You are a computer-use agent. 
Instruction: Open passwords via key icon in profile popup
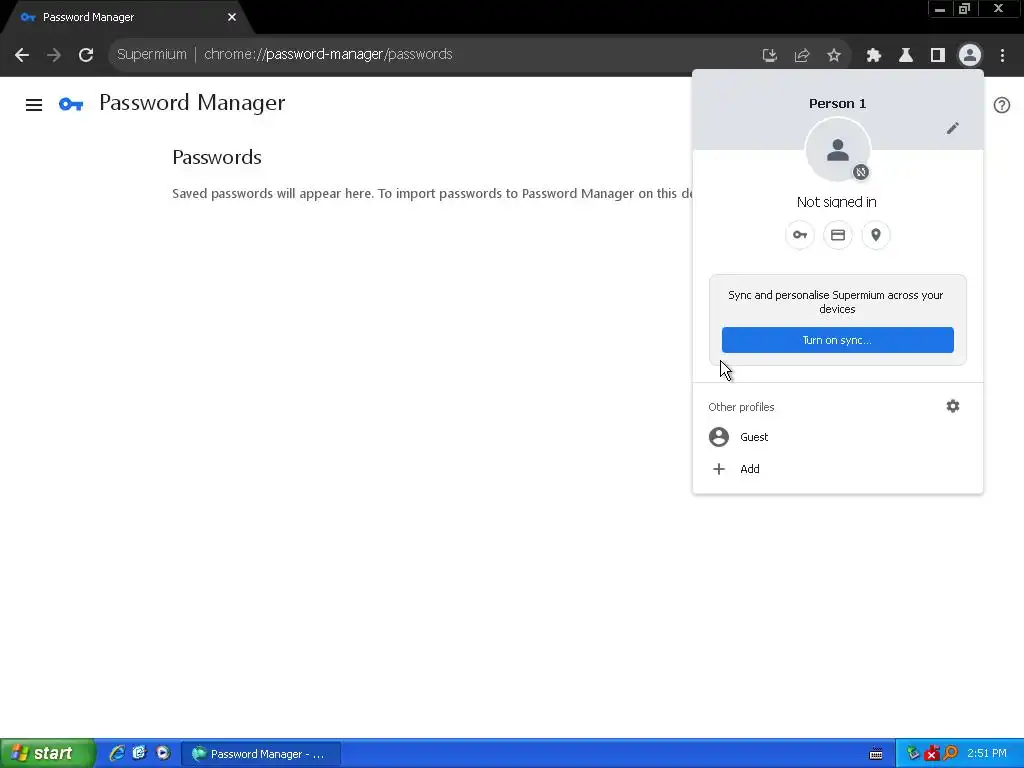tap(800, 235)
